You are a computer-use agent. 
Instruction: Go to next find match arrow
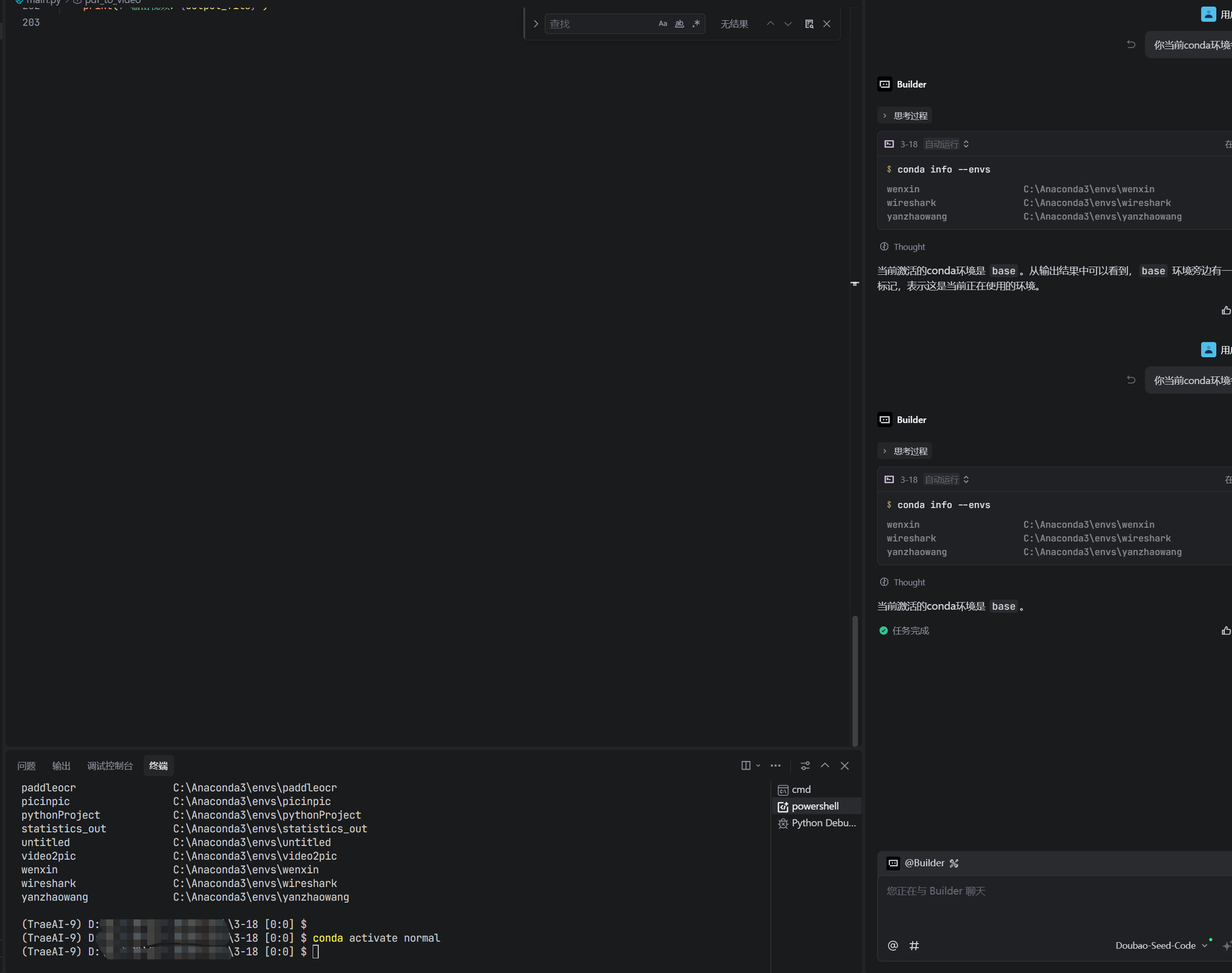788,24
